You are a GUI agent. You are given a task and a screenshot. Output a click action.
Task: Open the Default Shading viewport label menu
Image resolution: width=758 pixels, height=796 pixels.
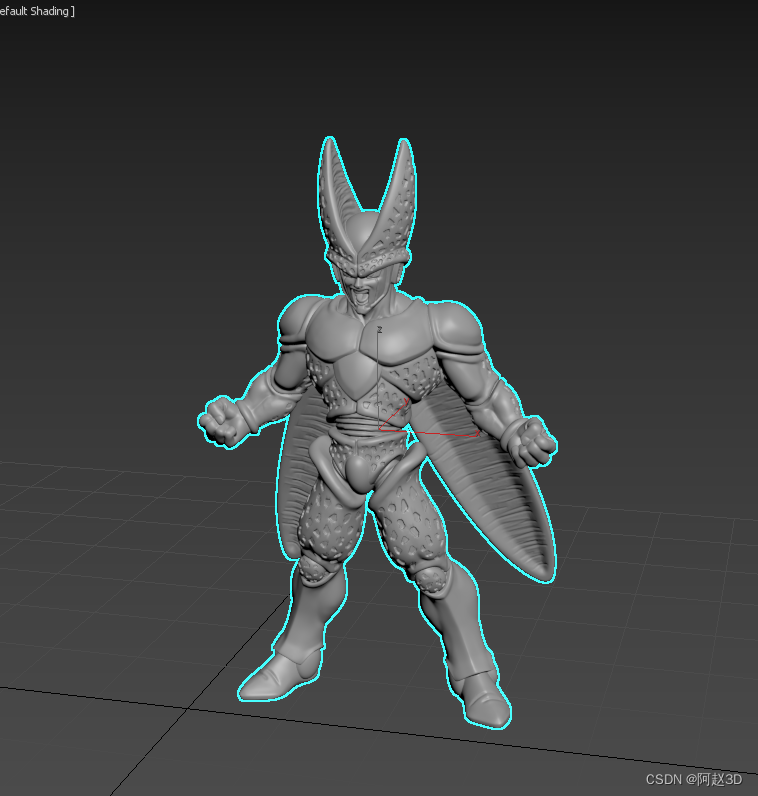tap(36, 11)
